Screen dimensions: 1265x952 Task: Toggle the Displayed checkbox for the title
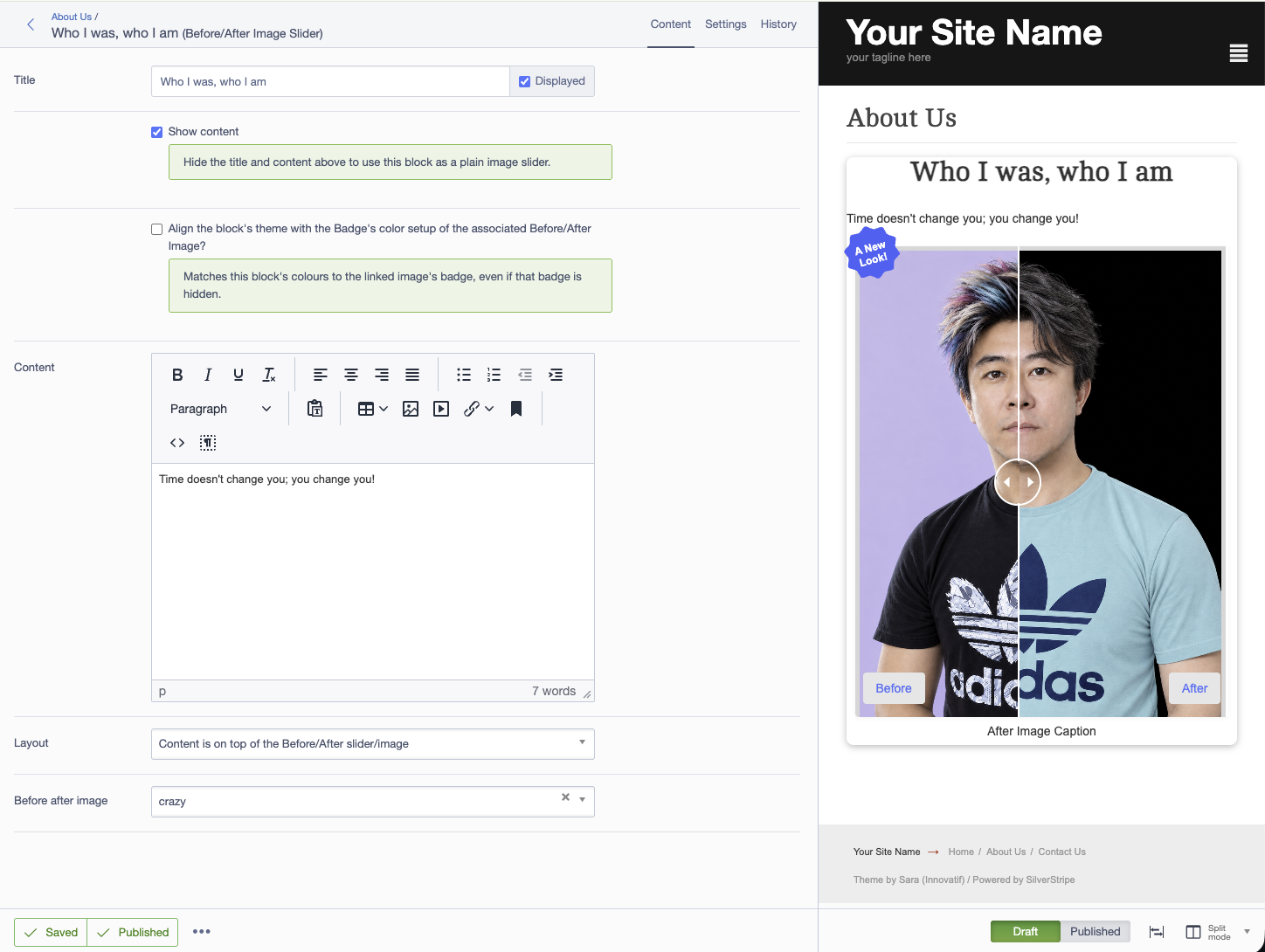tap(525, 81)
